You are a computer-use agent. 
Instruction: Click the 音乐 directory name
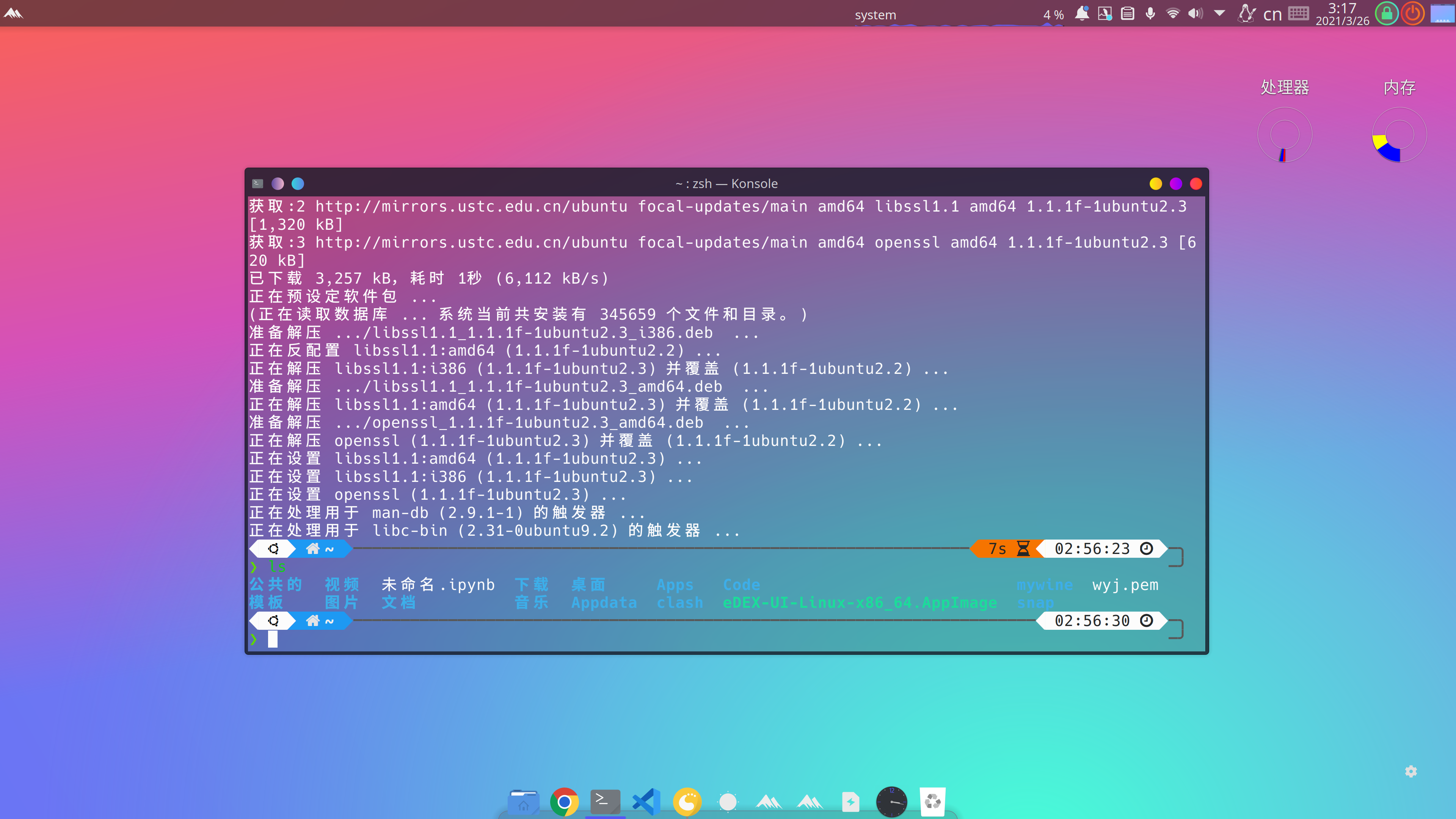coord(532,602)
